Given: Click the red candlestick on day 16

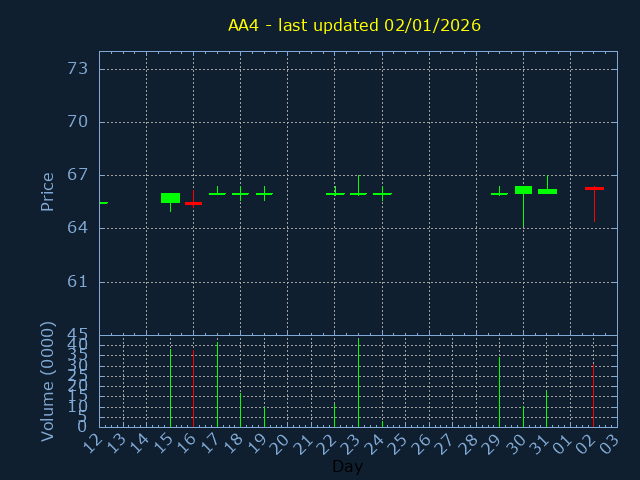Looking at the screenshot, I should tap(193, 203).
